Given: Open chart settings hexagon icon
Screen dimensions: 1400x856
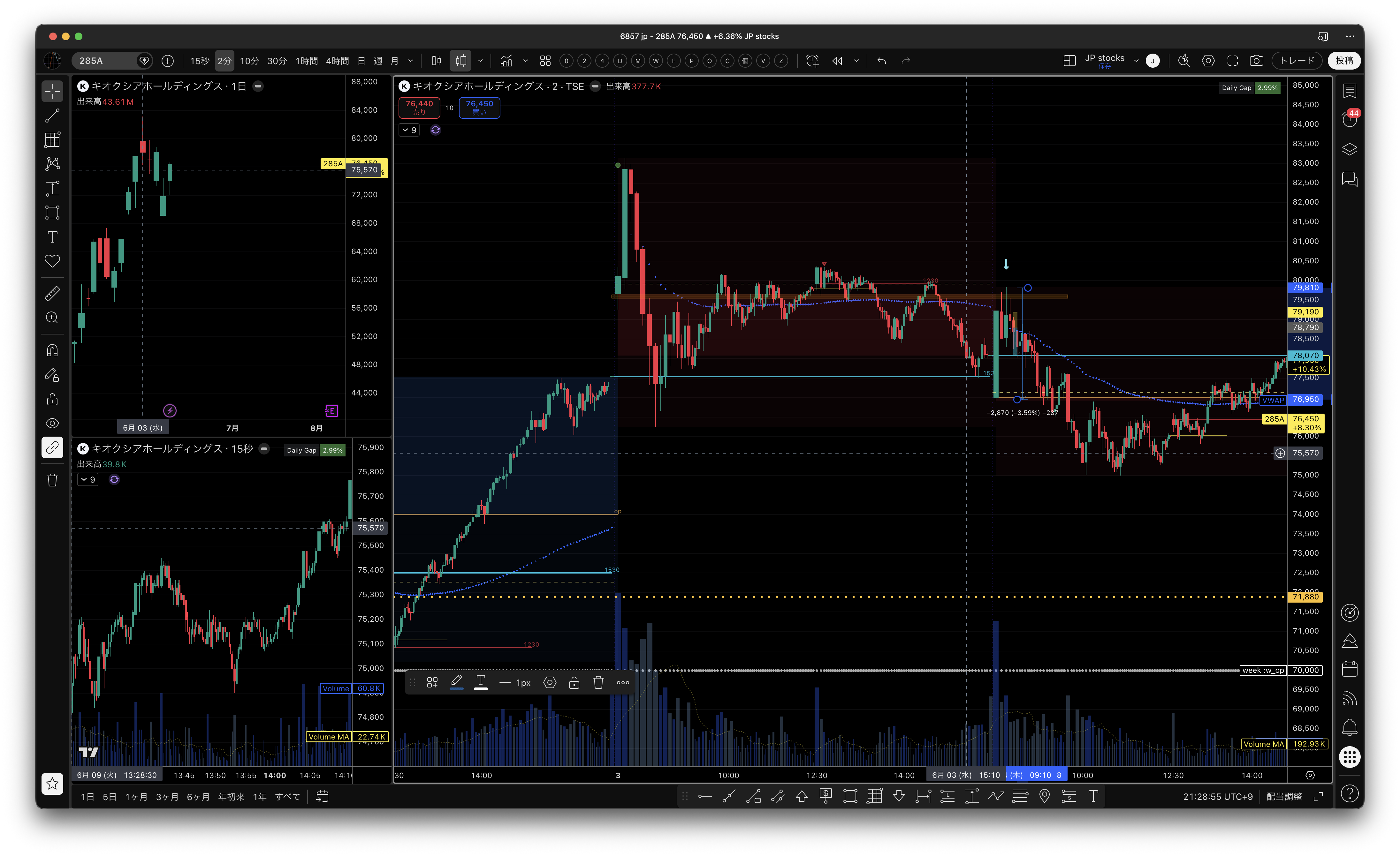Looking at the screenshot, I should point(1208,61).
